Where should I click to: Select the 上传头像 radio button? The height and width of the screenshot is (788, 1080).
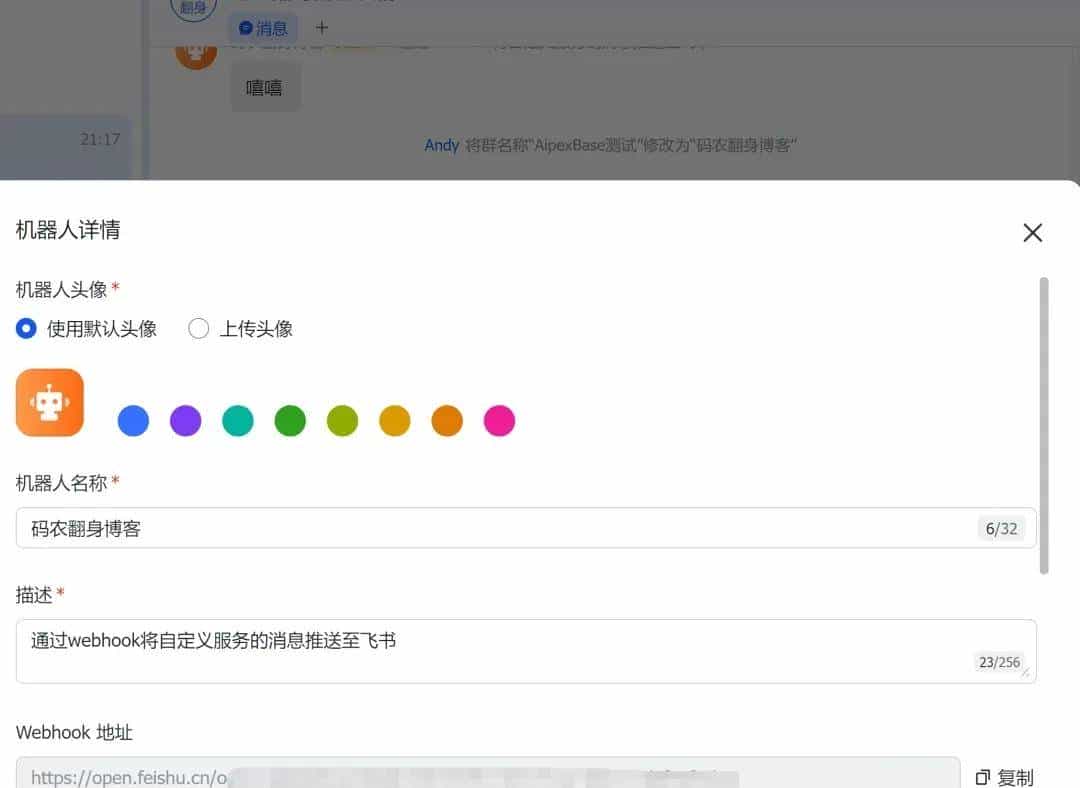pos(198,328)
